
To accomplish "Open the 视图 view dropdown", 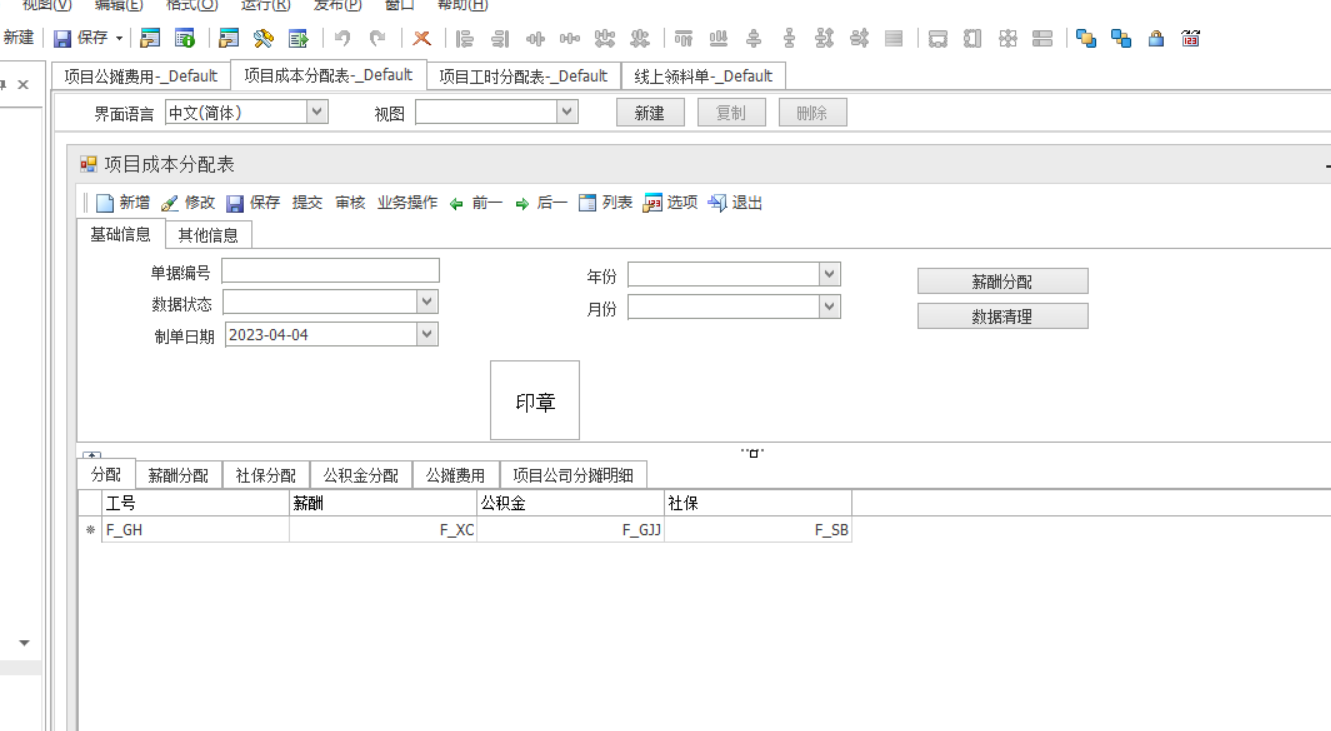I will (x=567, y=112).
